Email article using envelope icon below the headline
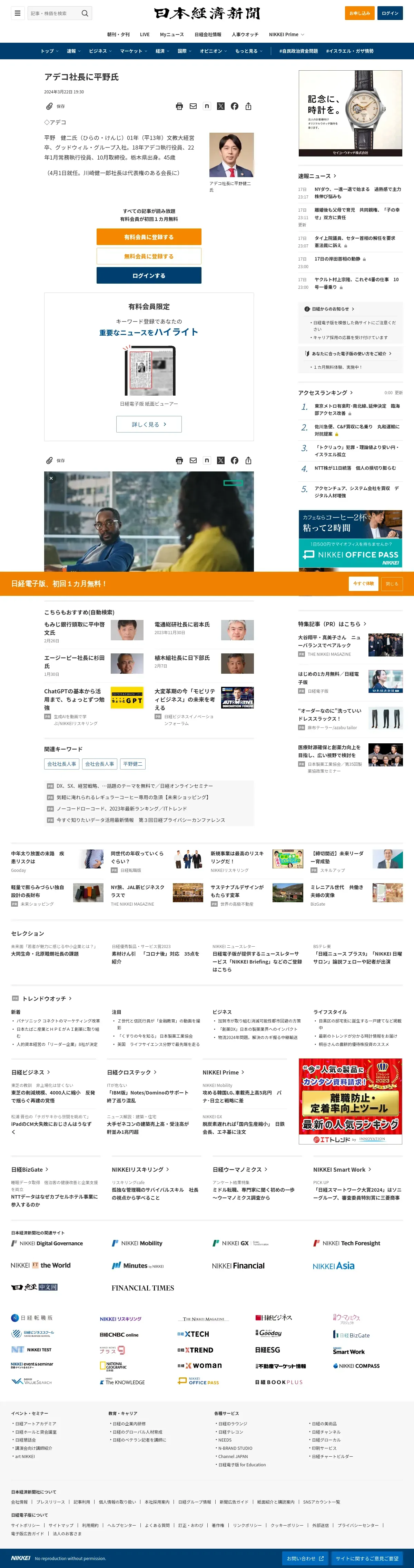 [193, 106]
